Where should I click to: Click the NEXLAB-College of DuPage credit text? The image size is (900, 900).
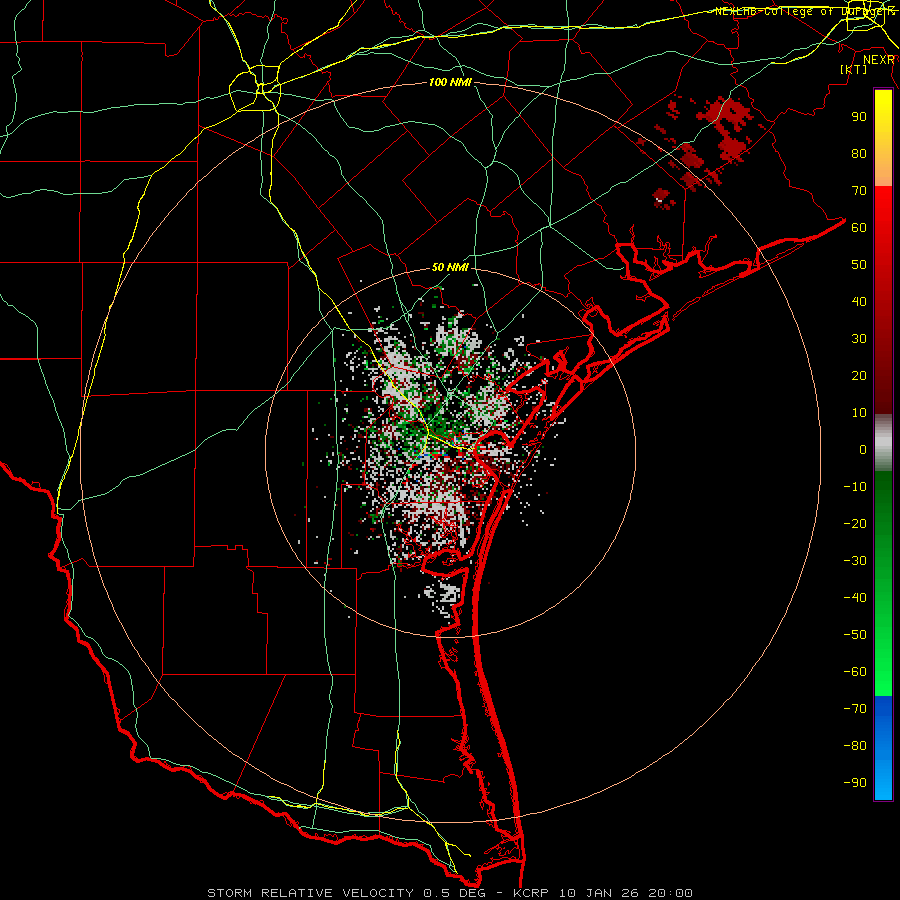click(805, 11)
